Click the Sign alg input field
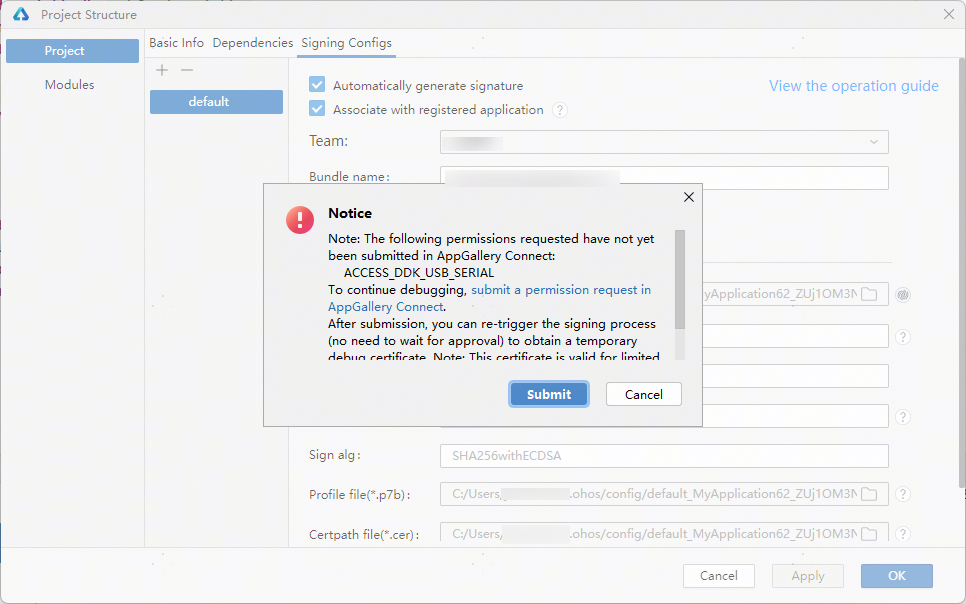The height and width of the screenshot is (604, 966). point(663,456)
